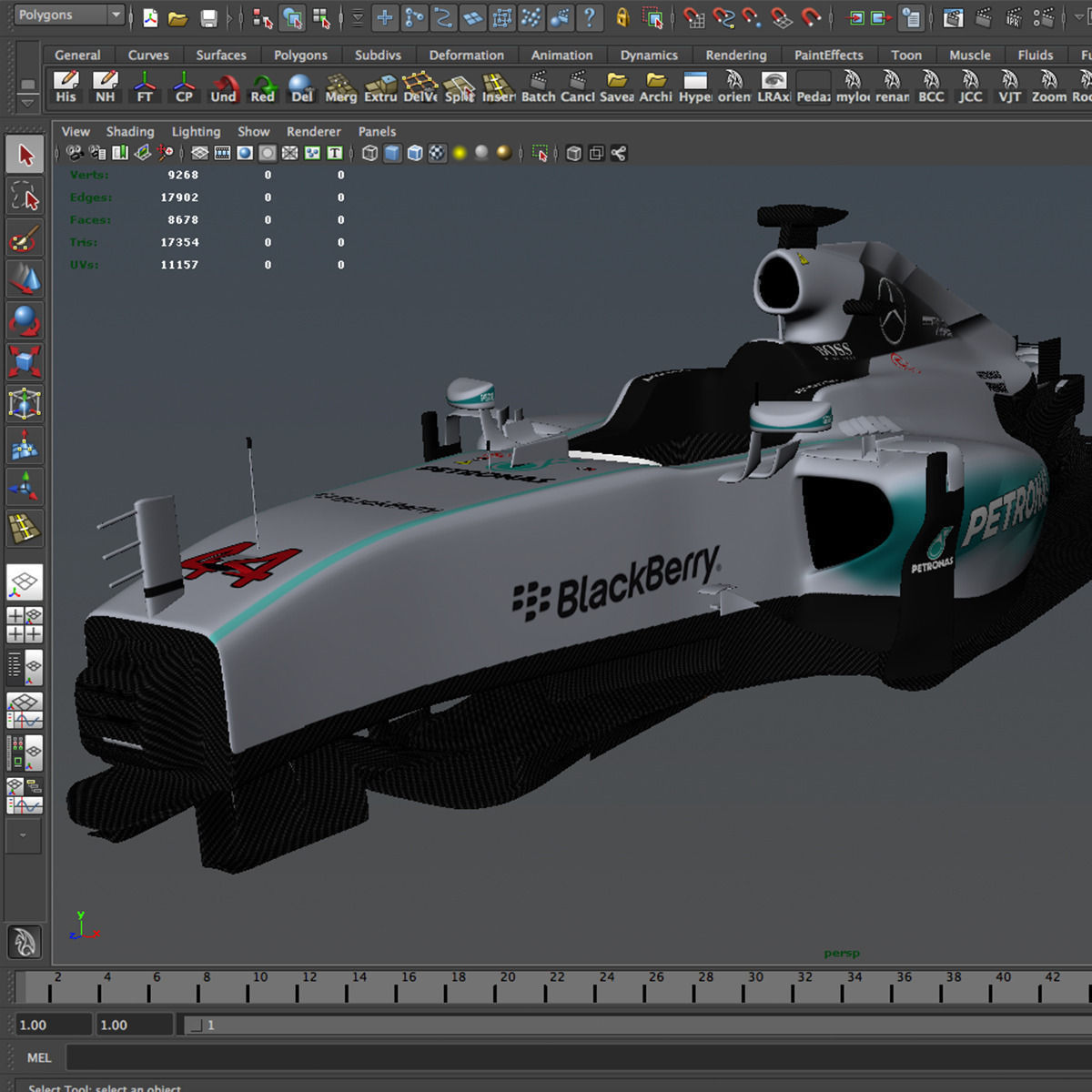Toggle wireframe display in panel toolbar
The image size is (1092, 1092).
click(x=369, y=153)
